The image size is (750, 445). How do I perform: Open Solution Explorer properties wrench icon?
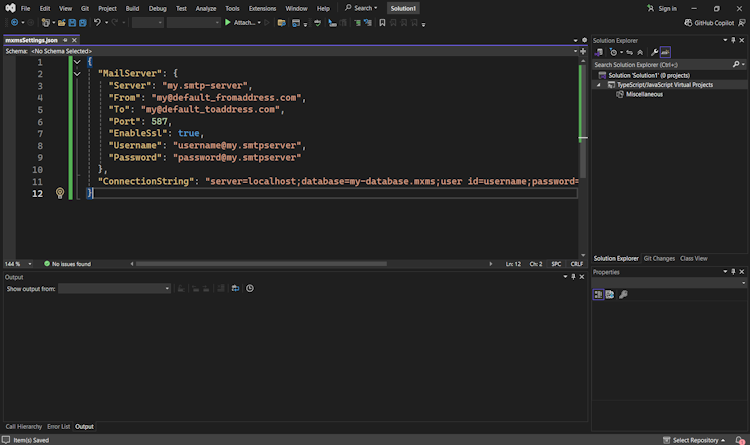click(654, 52)
